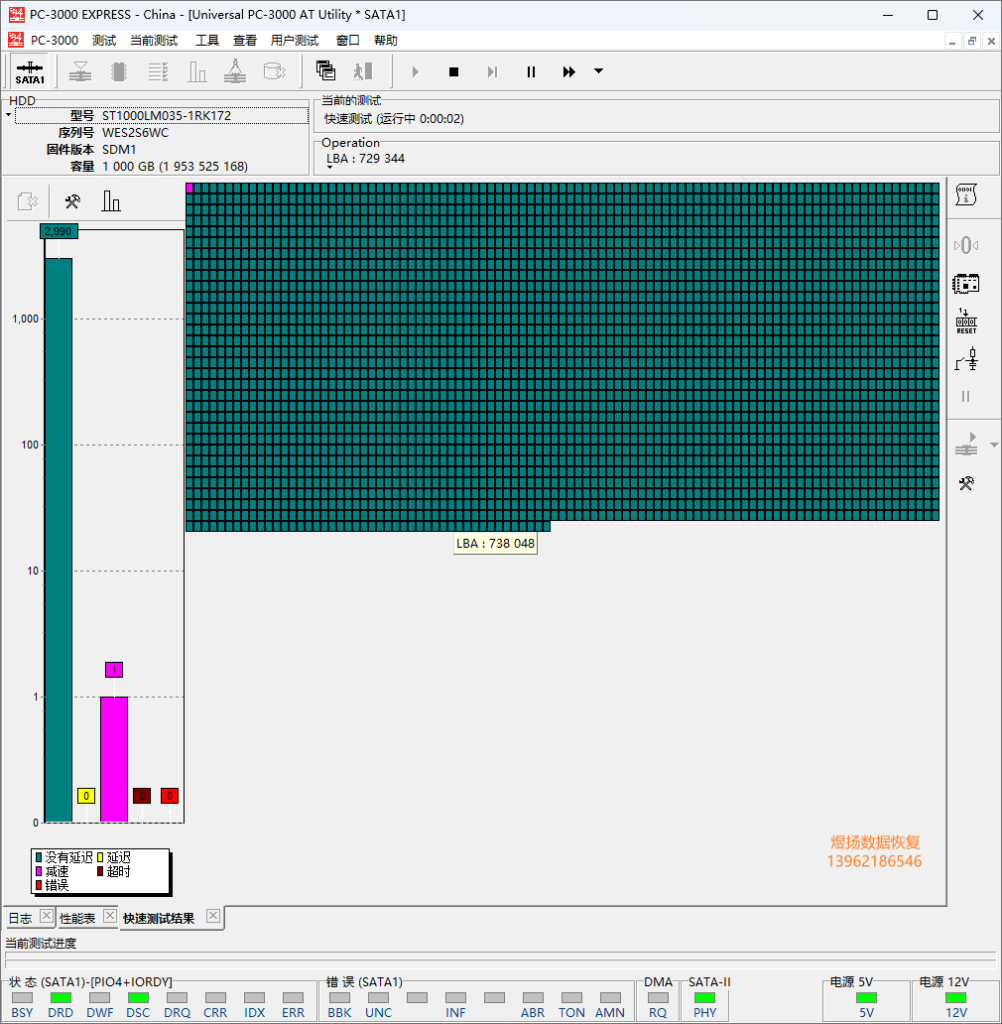This screenshot has height=1024, width=1002.
Task: Stop the running quick test
Action: pos(453,72)
